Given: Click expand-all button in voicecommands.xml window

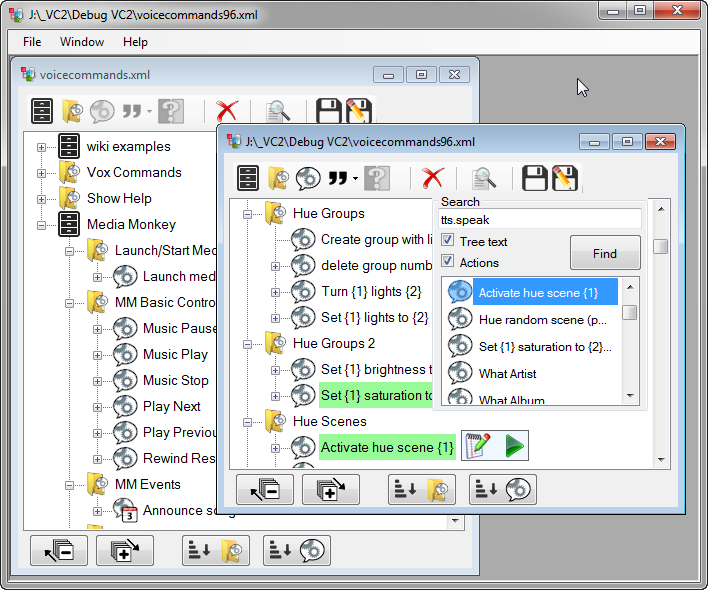Looking at the screenshot, I should [x=125, y=550].
